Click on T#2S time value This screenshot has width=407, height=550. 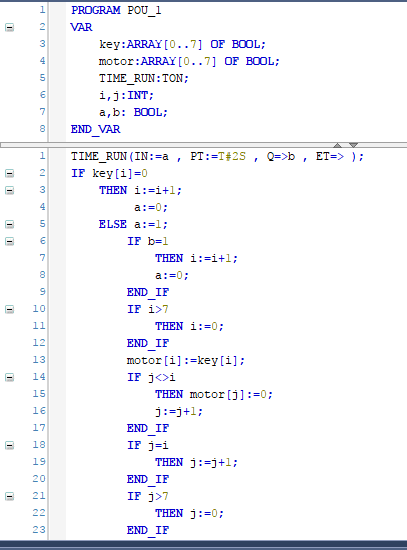[232, 156]
